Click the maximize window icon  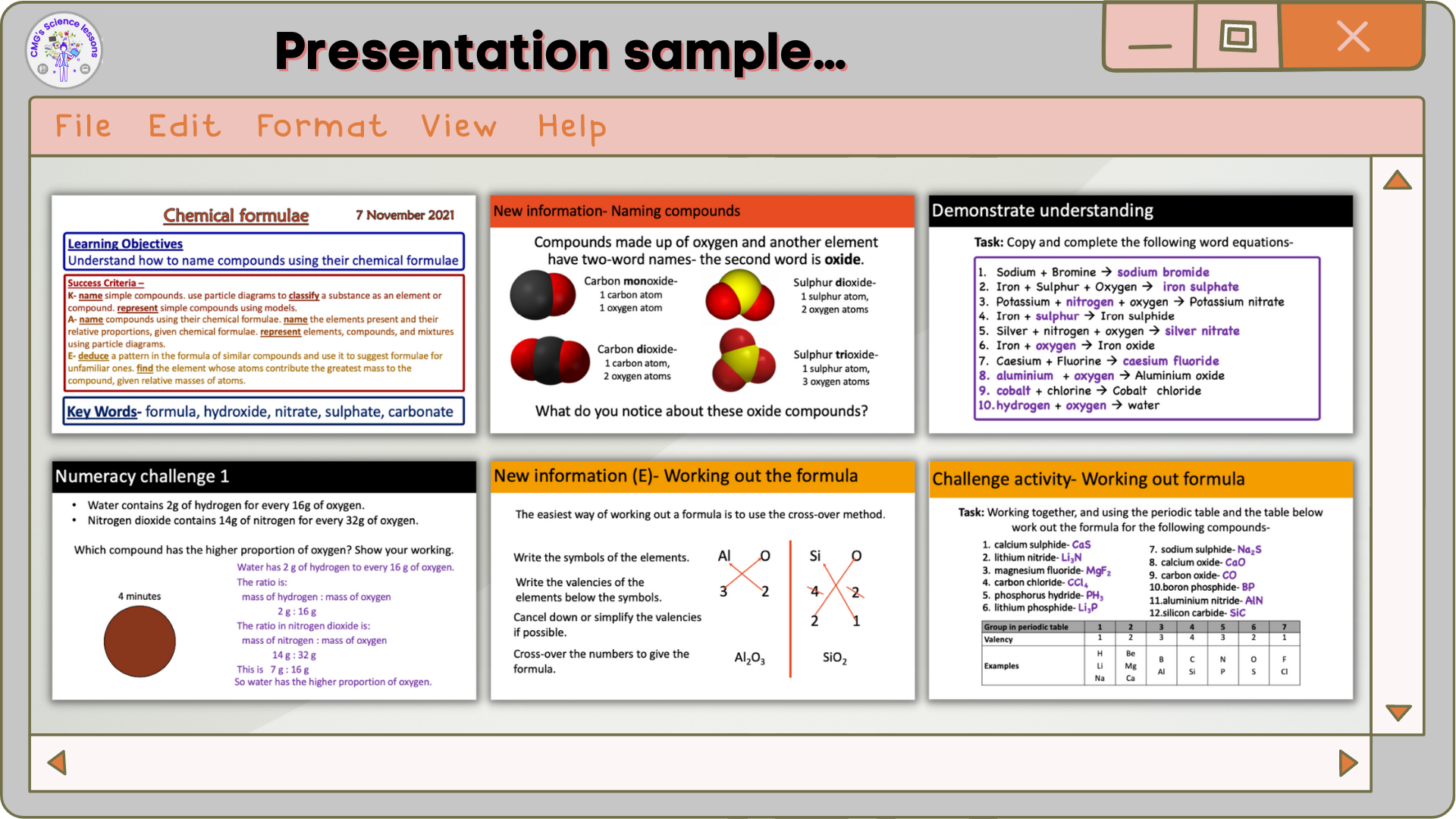[x=1238, y=36]
